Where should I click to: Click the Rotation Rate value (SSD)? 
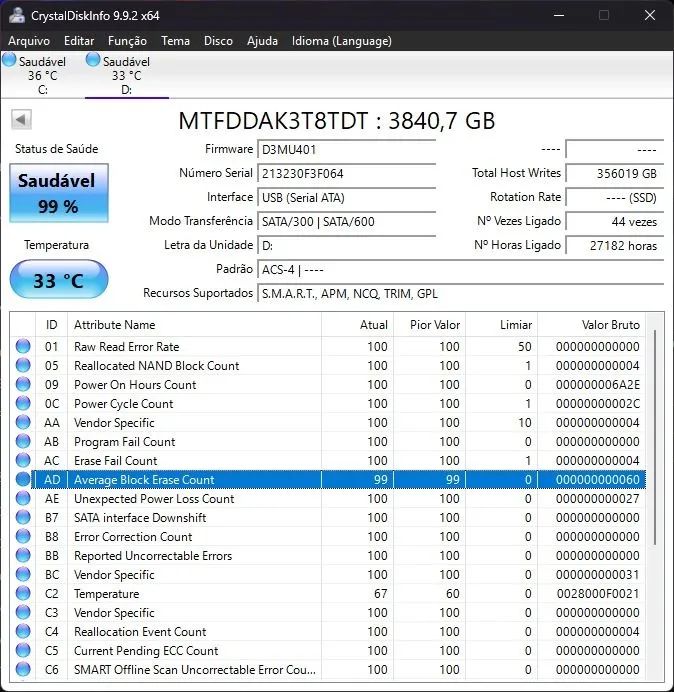(x=614, y=197)
